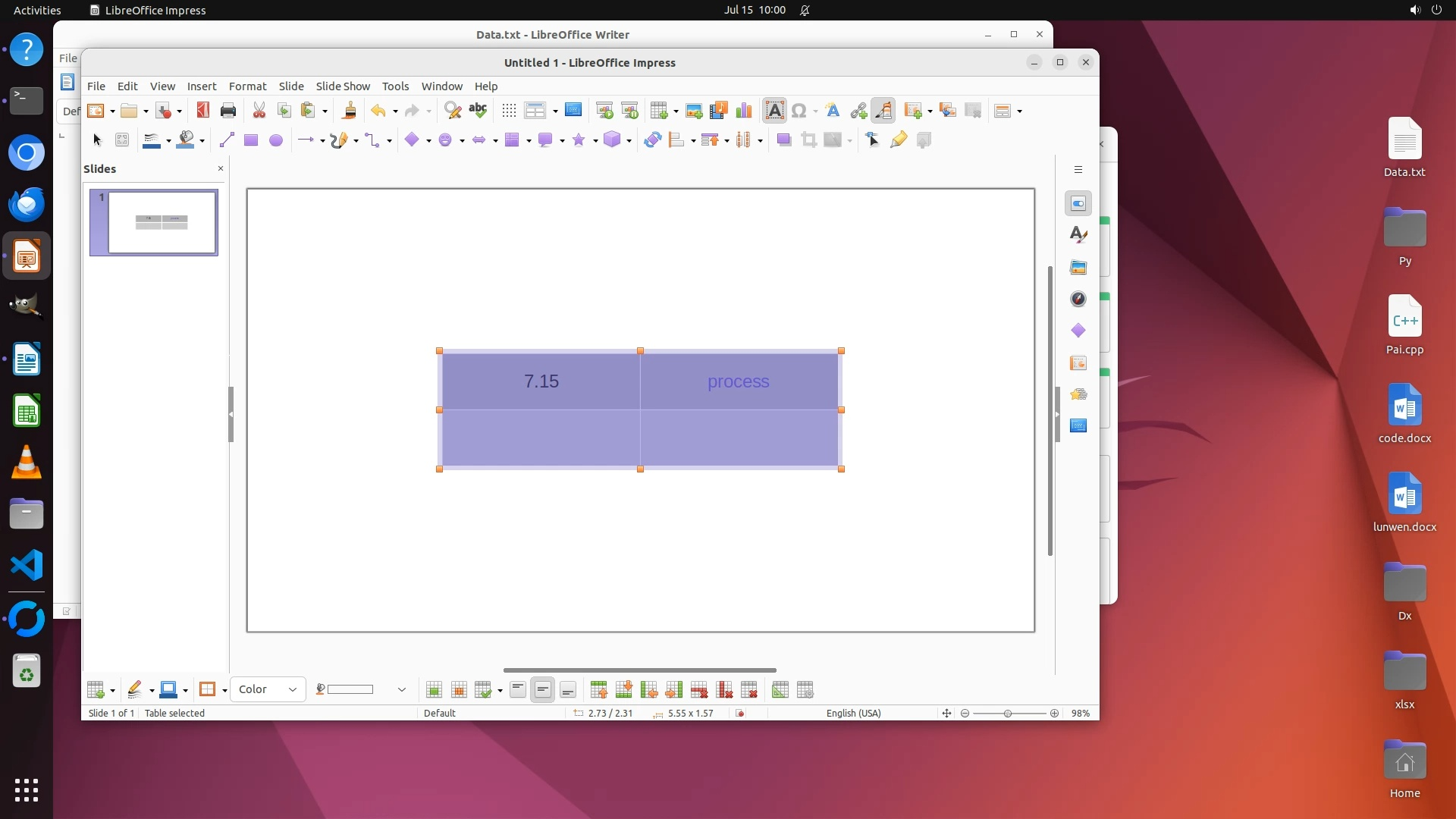
Task: Expand the Borders dropdown arrow
Action: pos(224,690)
